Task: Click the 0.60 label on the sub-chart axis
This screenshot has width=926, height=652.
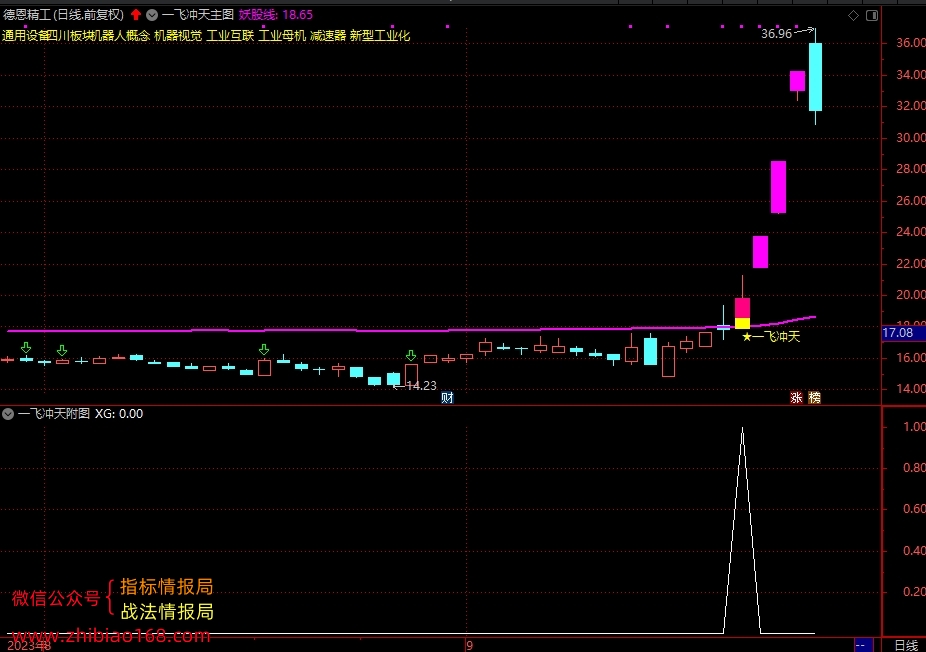Action: click(914, 508)
